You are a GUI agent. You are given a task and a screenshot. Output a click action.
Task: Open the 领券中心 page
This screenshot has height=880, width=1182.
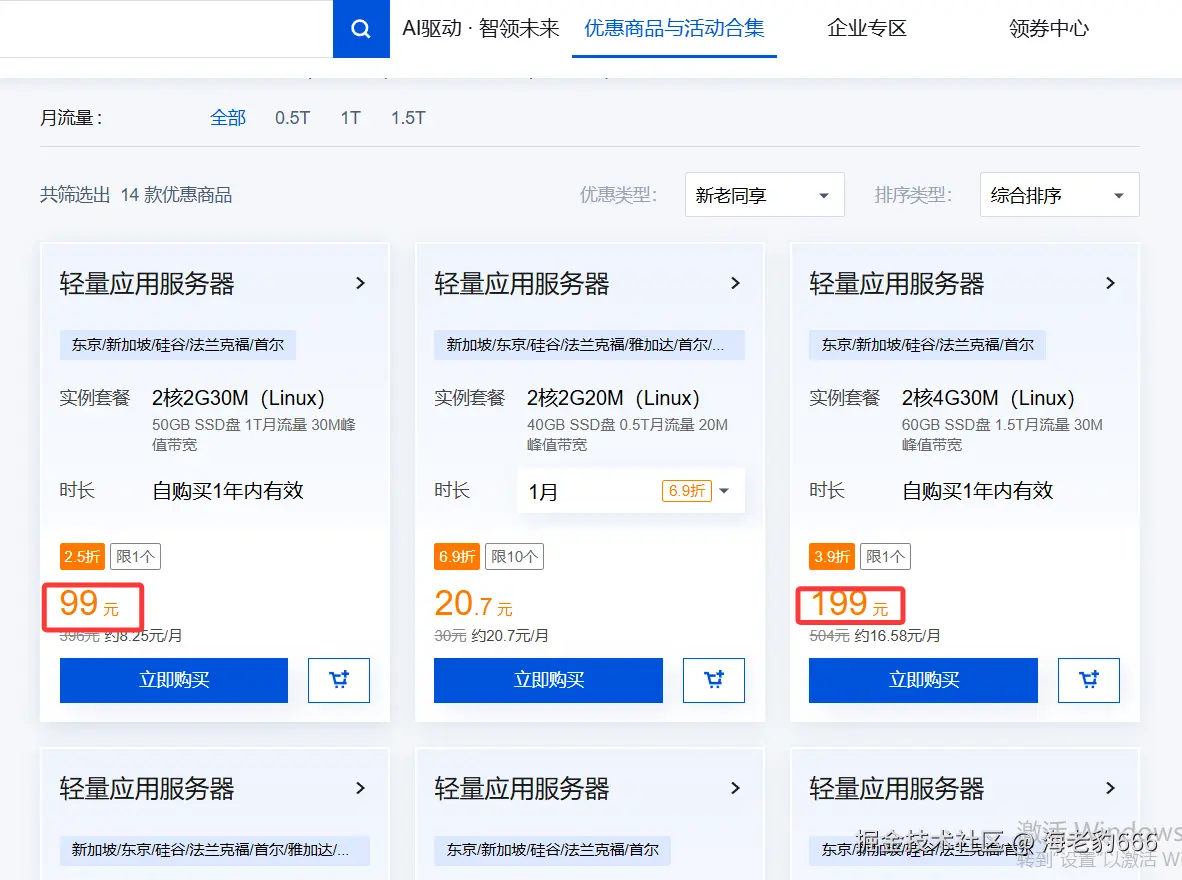(x=1049, y=29)
